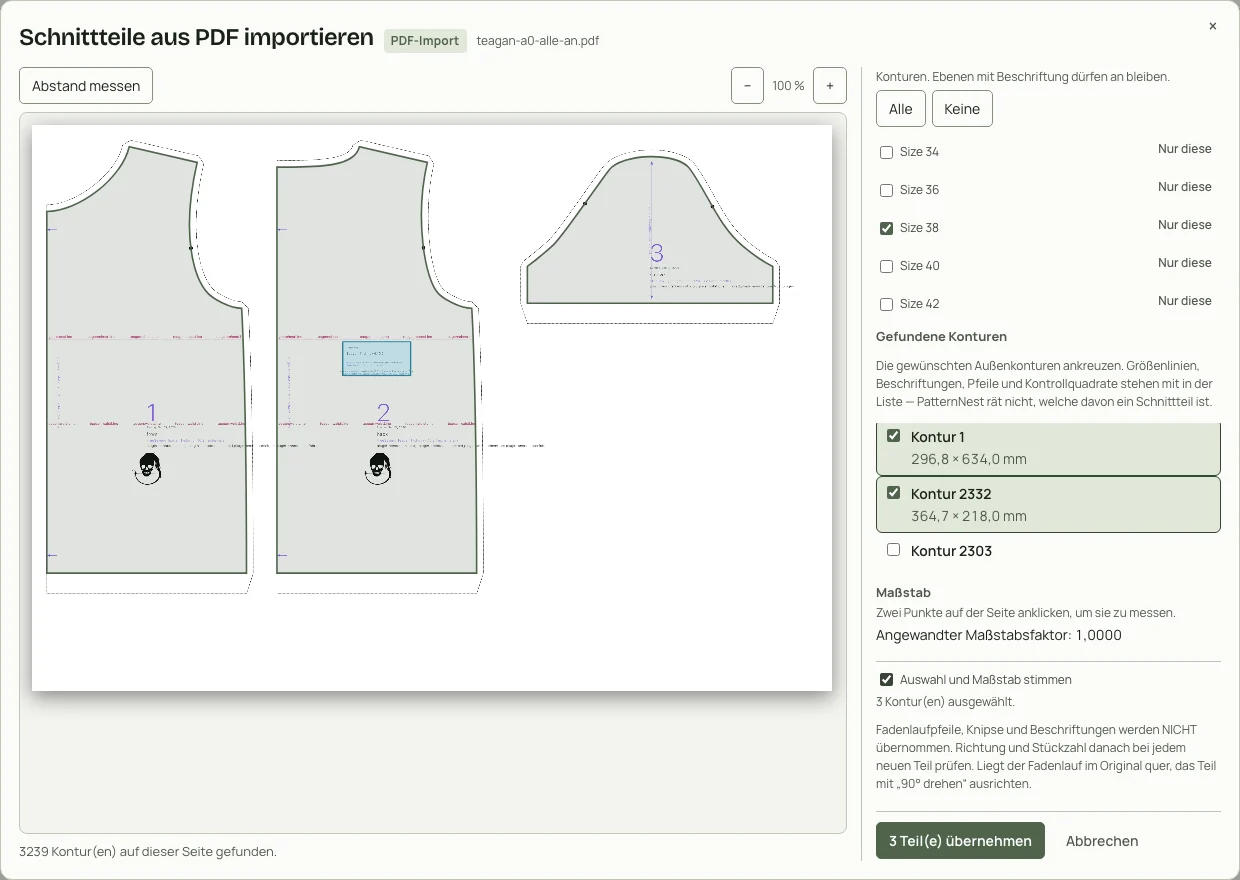This screenshot has height=880, width=1240.
Task: Click sleeve piece 3 in the preview
Action: (650, 228)
